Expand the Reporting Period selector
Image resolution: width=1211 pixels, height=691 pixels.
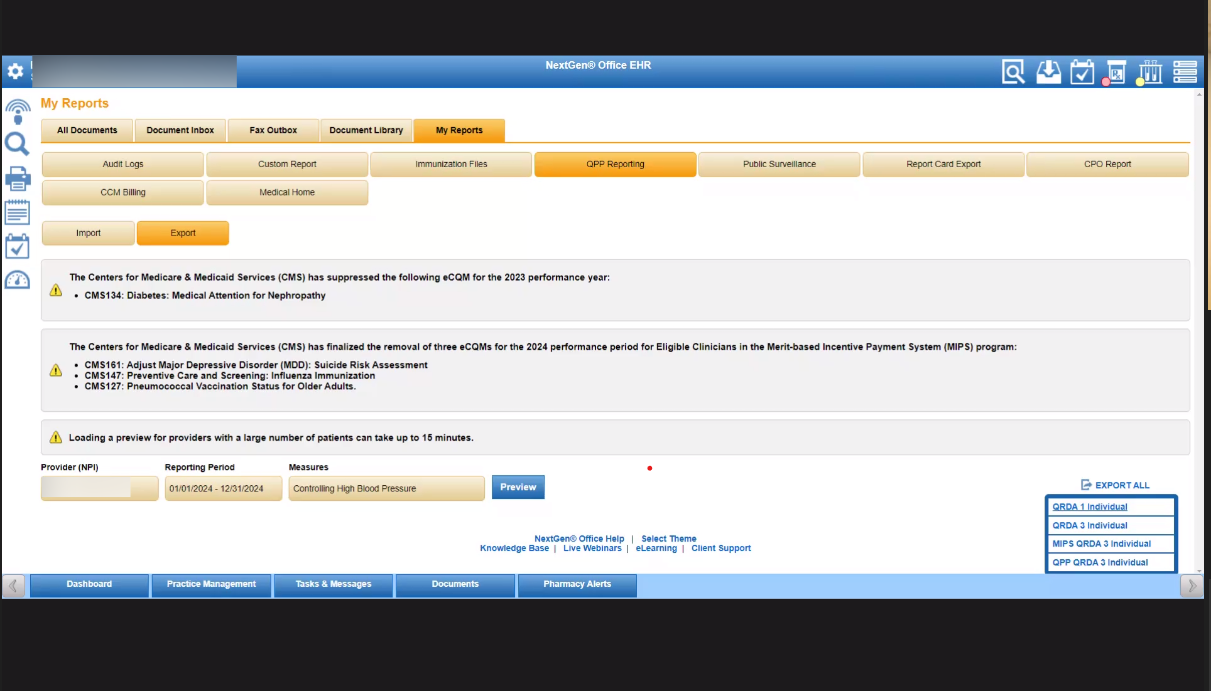[x=223, y=488]
